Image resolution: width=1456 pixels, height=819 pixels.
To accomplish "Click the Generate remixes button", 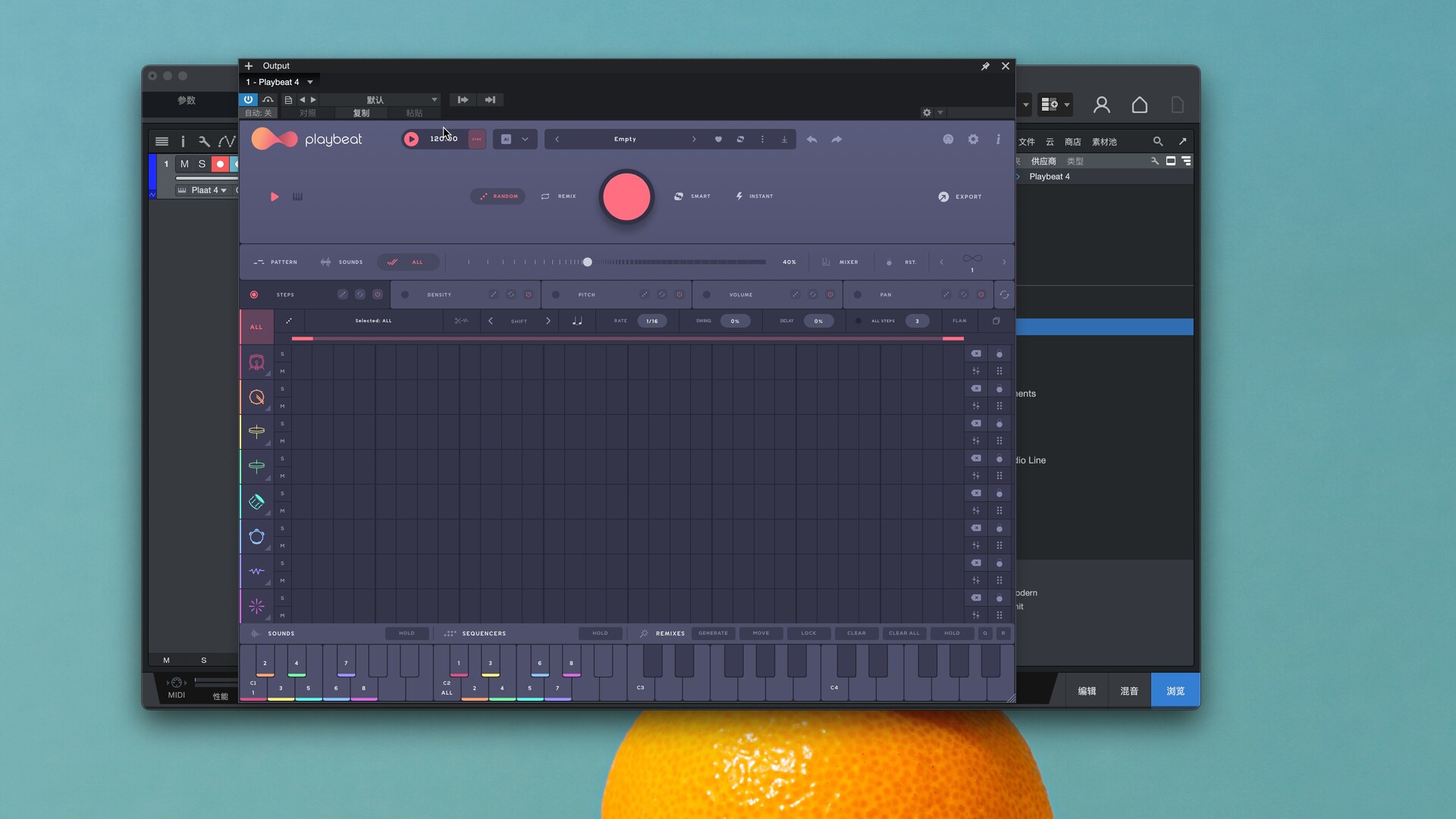I will pos(713,633).
